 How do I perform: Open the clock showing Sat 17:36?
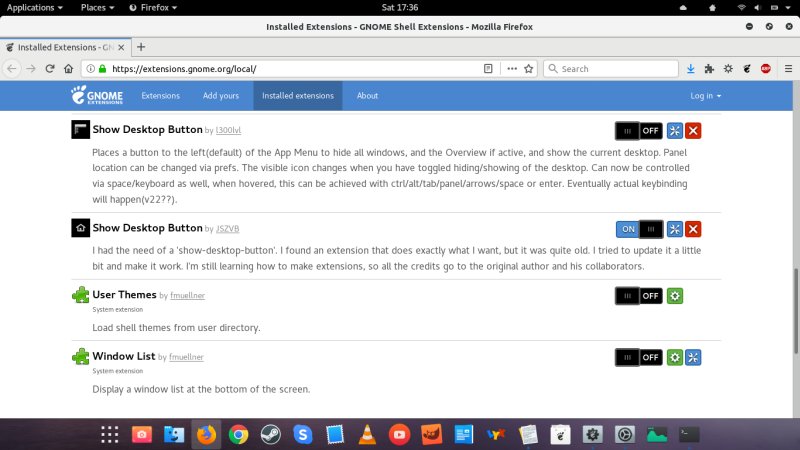[x=400, y=7]
